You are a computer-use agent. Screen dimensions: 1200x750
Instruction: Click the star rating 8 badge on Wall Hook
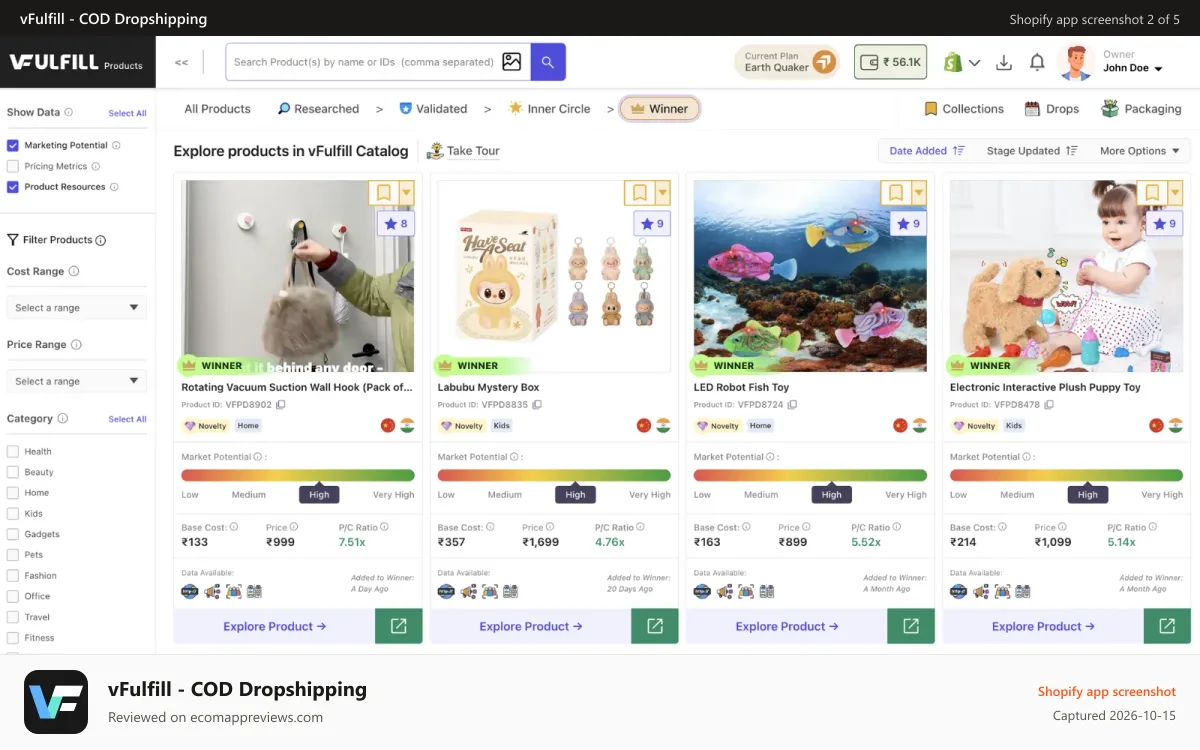pos(396,224)
